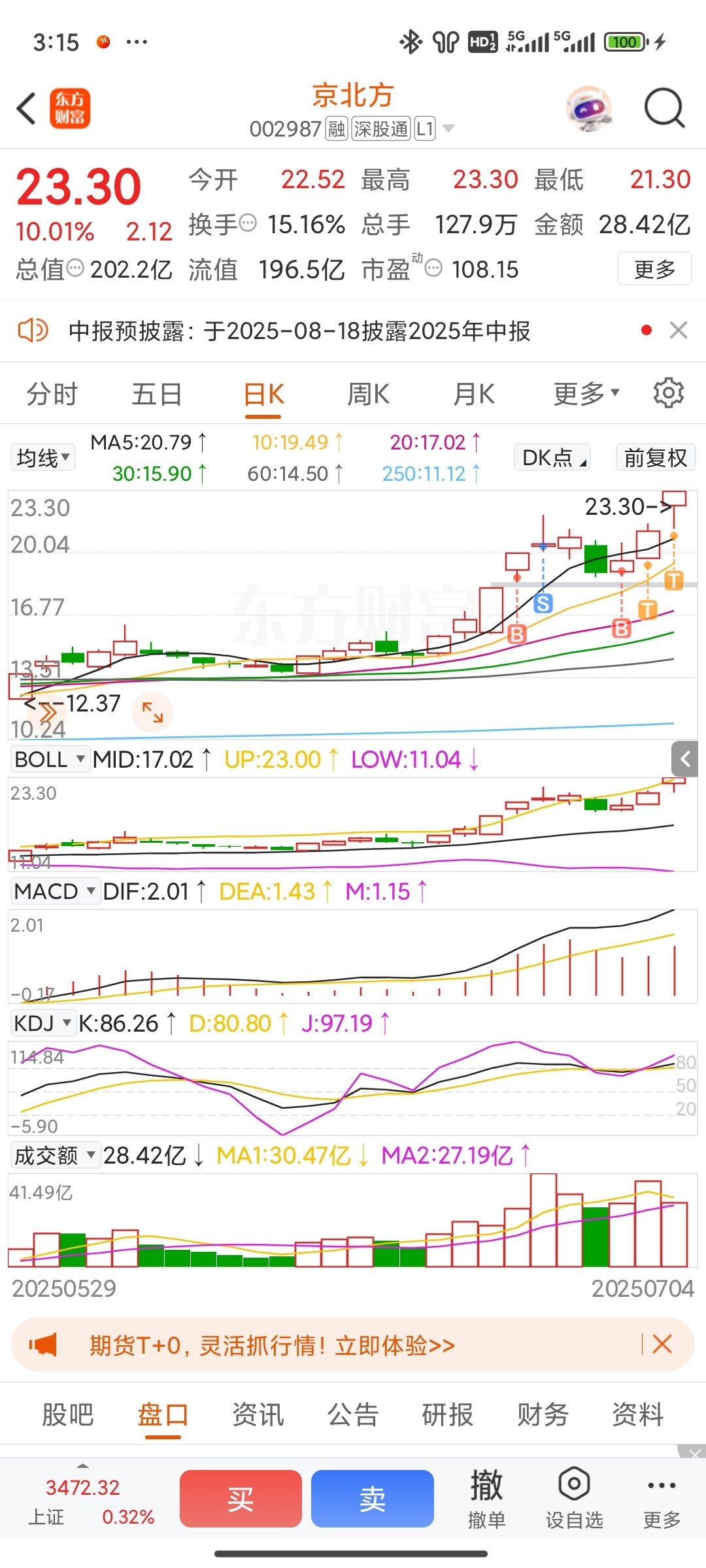Switch to the 月K tab

tap(474, 394)
